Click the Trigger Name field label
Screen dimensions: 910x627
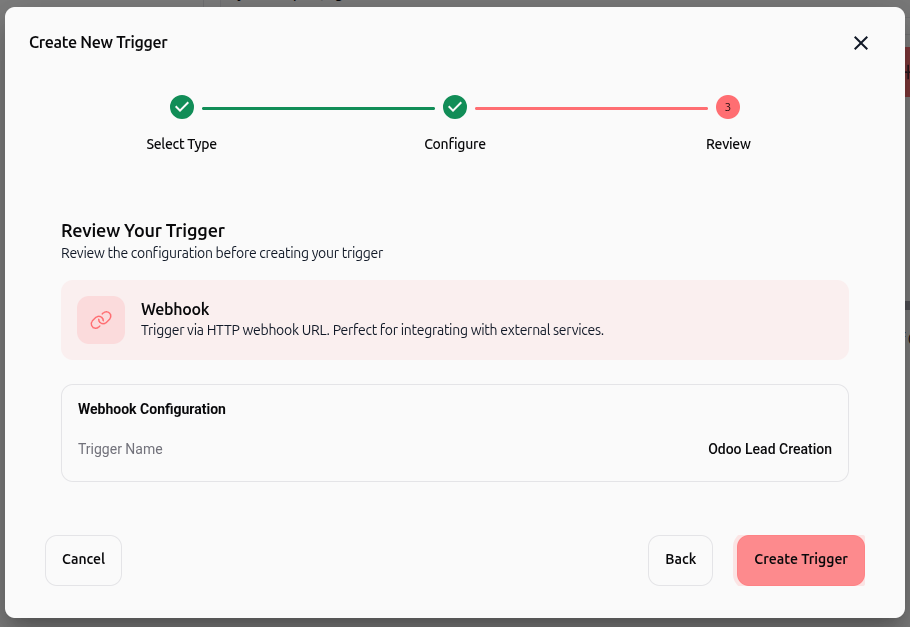click(x=120, y=449)
